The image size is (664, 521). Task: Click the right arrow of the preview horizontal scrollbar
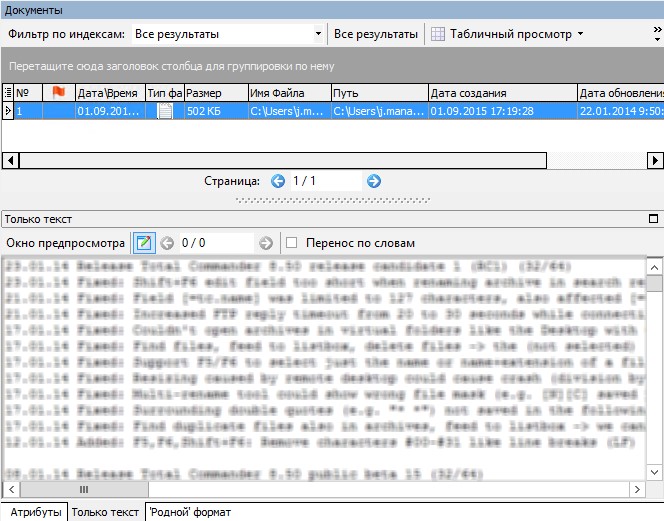637,490
